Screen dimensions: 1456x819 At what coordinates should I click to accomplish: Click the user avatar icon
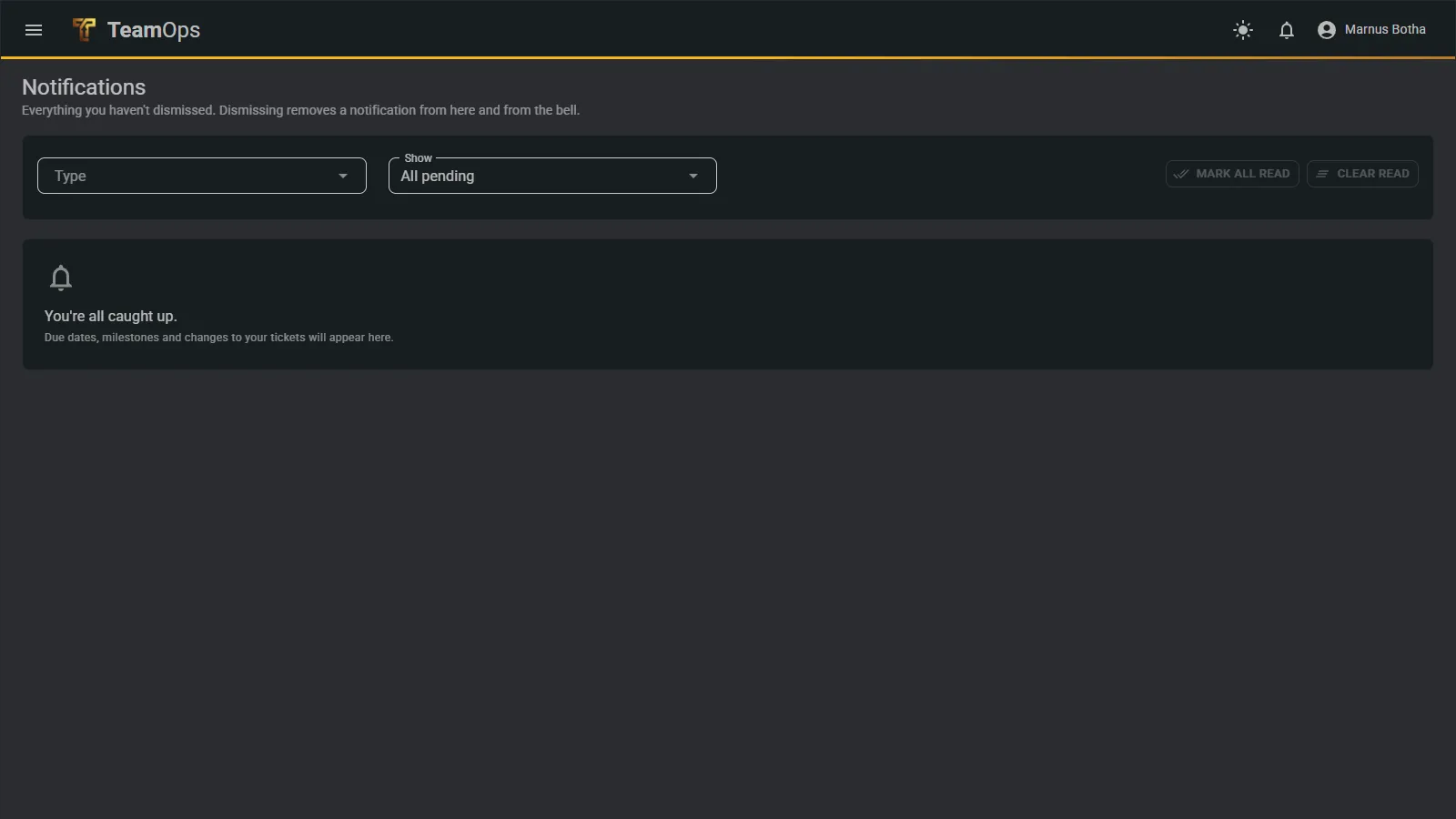1327,30
